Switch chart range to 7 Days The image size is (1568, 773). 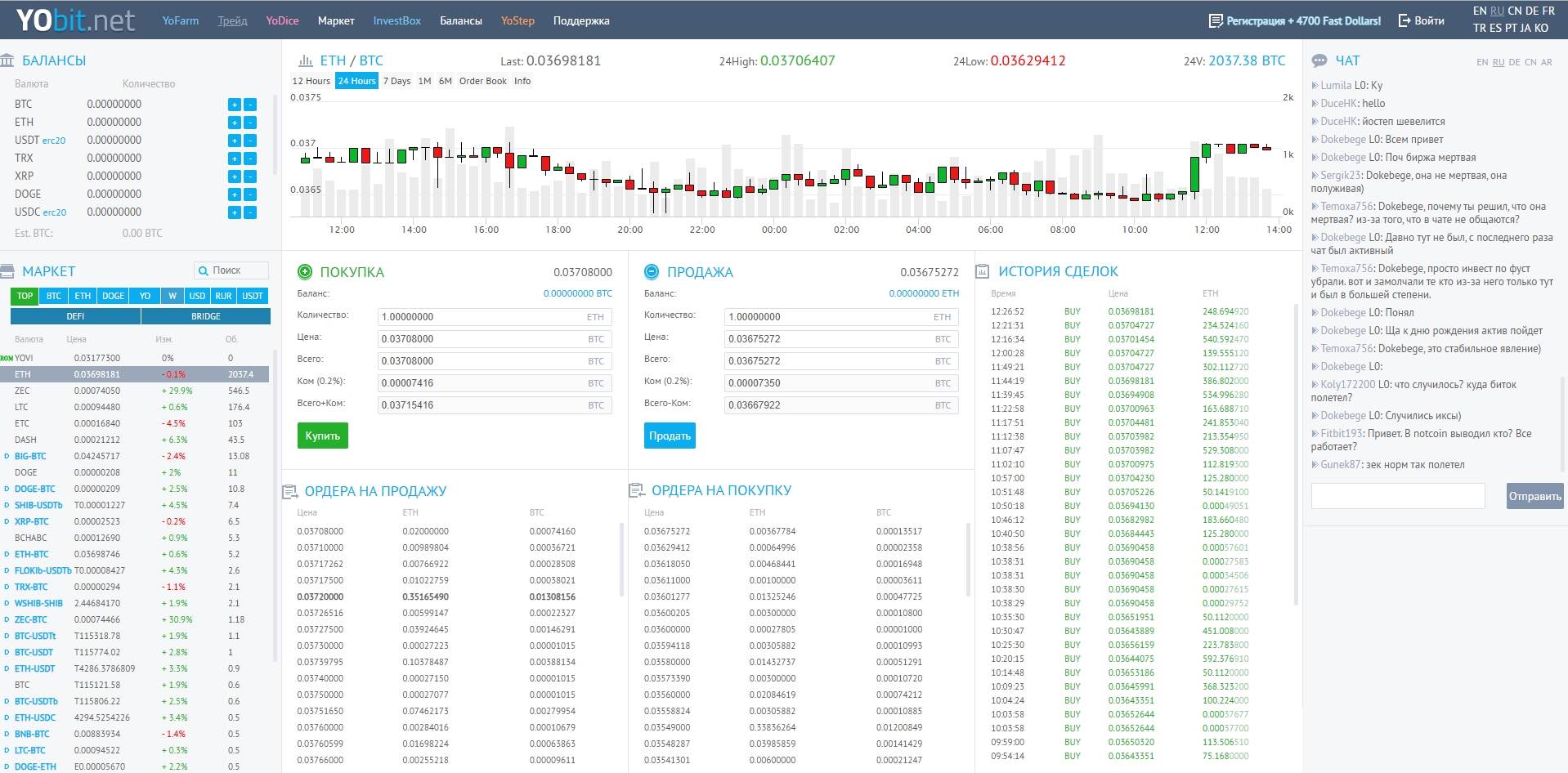pyautogui.click(x=396, y=81)
